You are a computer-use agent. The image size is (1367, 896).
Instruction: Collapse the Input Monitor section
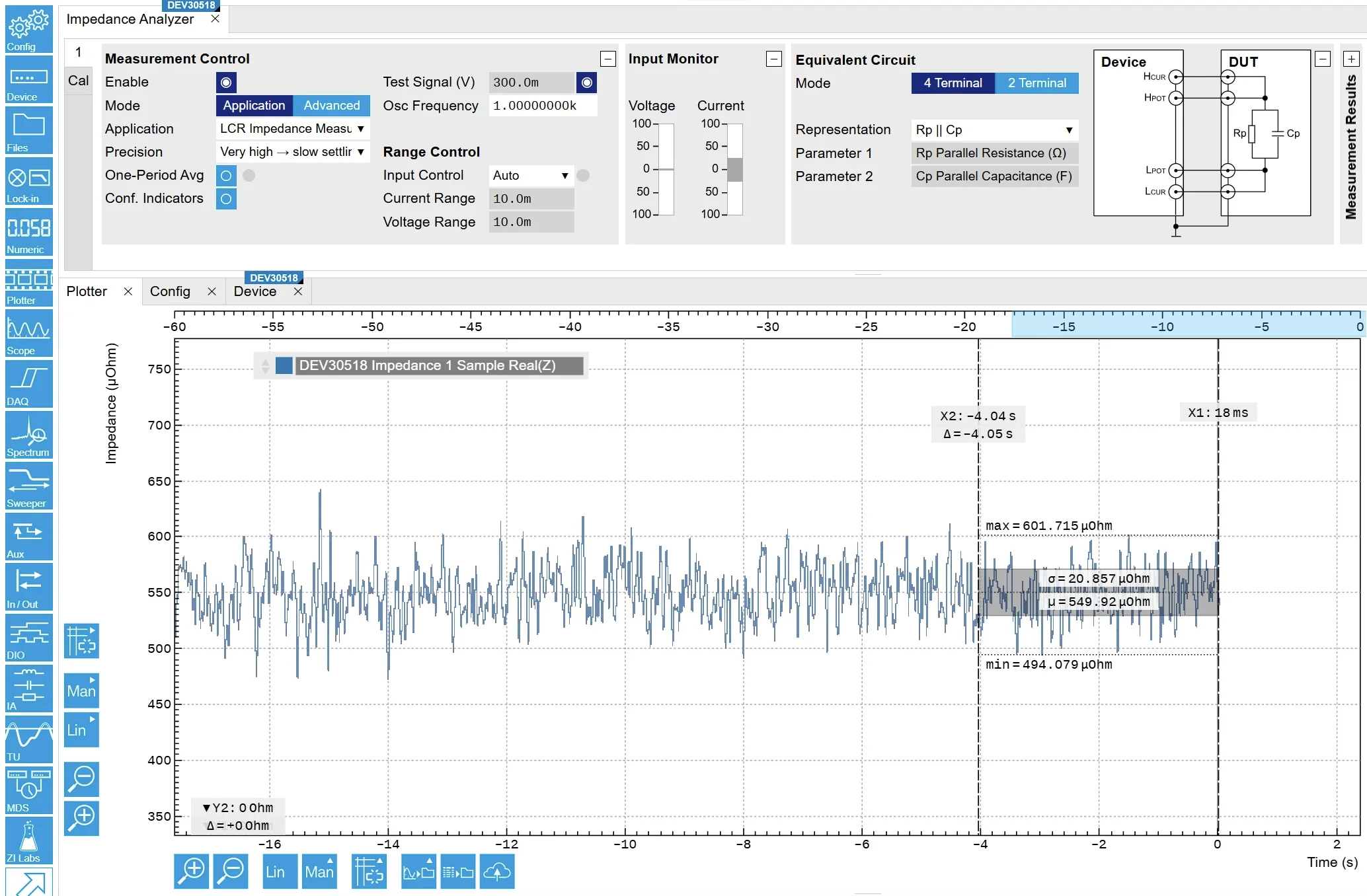[774, 59]
